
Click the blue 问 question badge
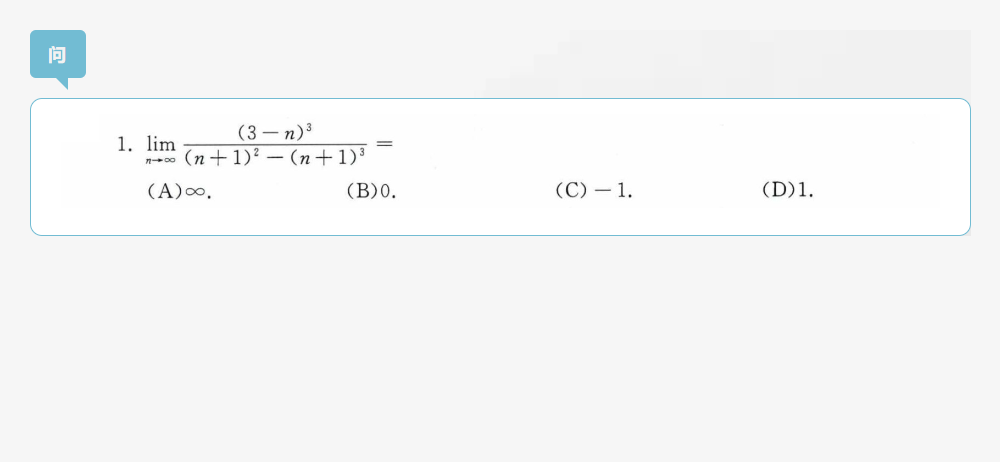(x=58, y=54)
